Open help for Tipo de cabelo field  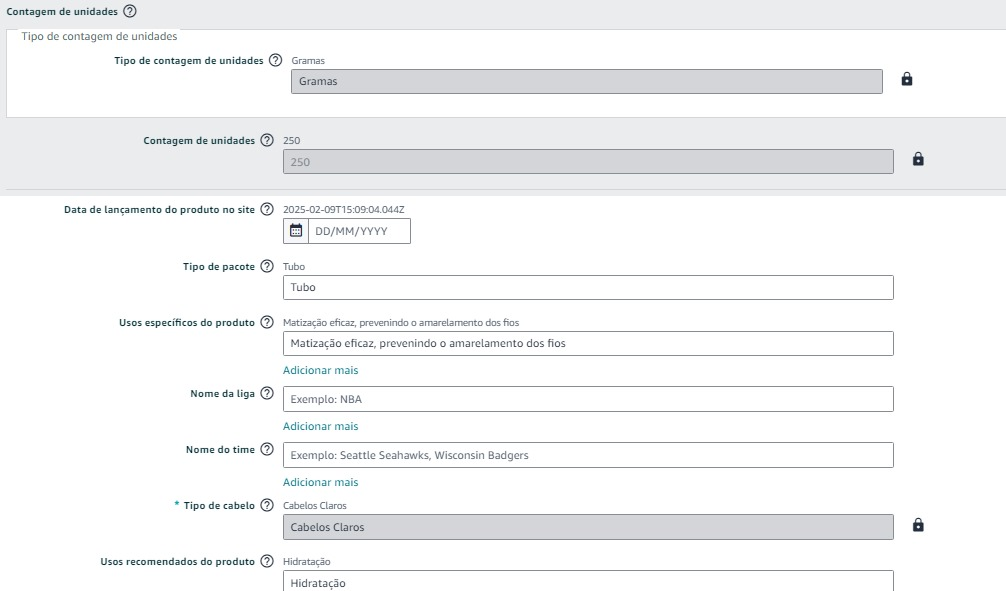(x=266, y=505)
